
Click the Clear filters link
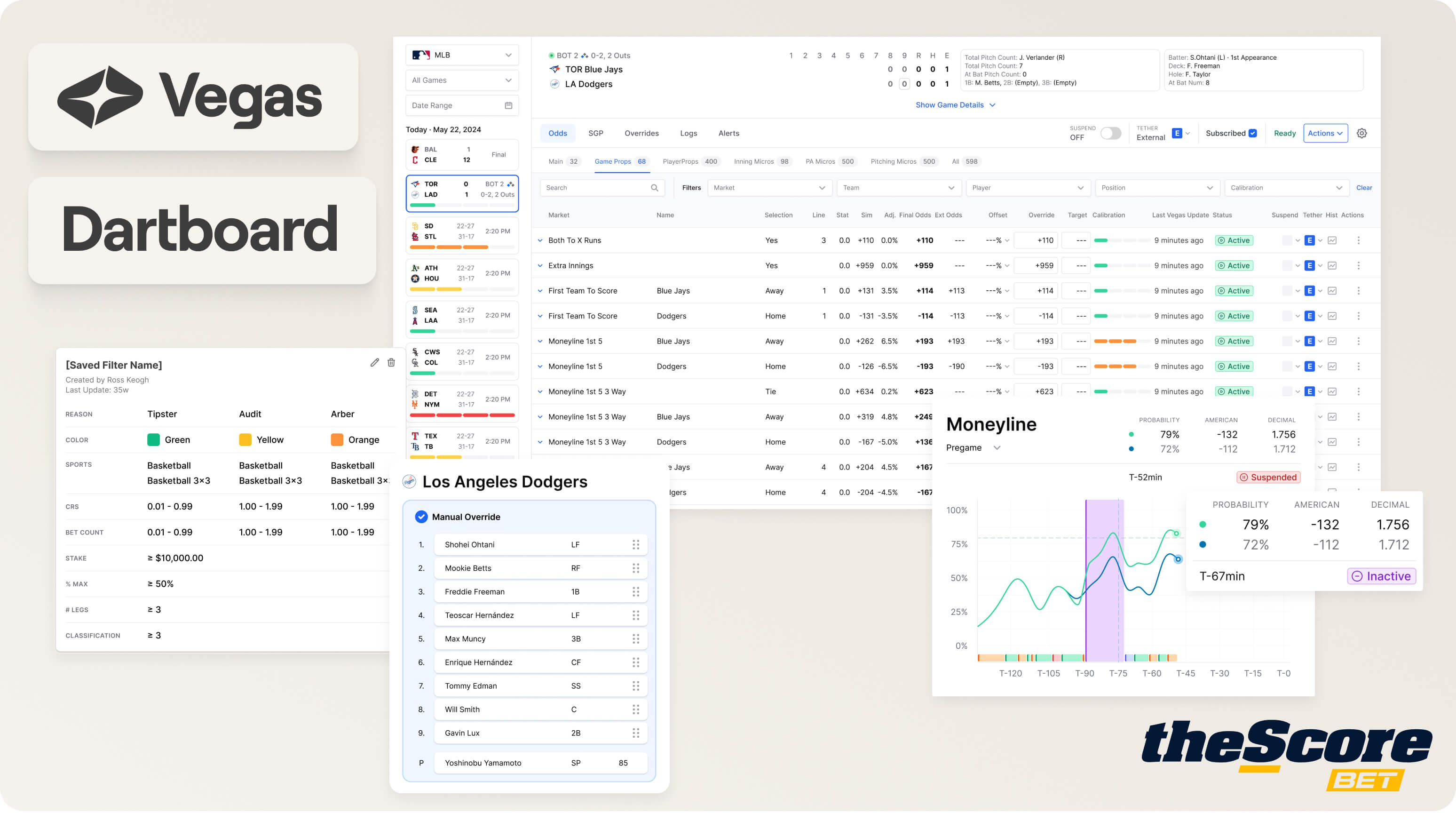click(1363, 188)
